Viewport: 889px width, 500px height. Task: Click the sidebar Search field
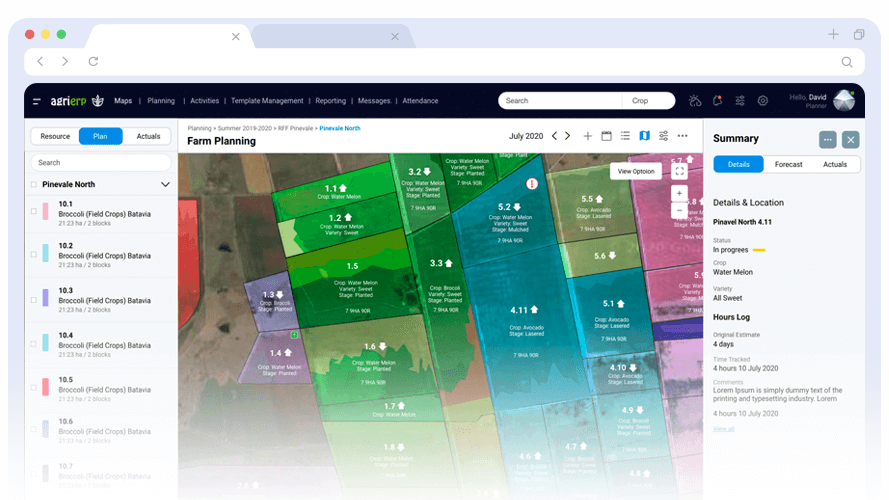point(100,162)
